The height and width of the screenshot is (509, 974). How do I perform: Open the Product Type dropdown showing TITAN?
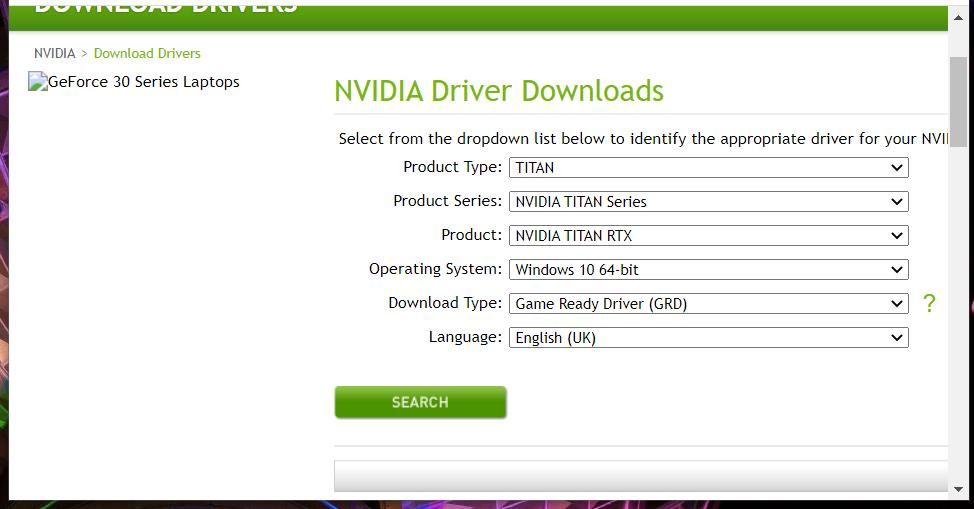pyautogui.click(x=709, y=168)
